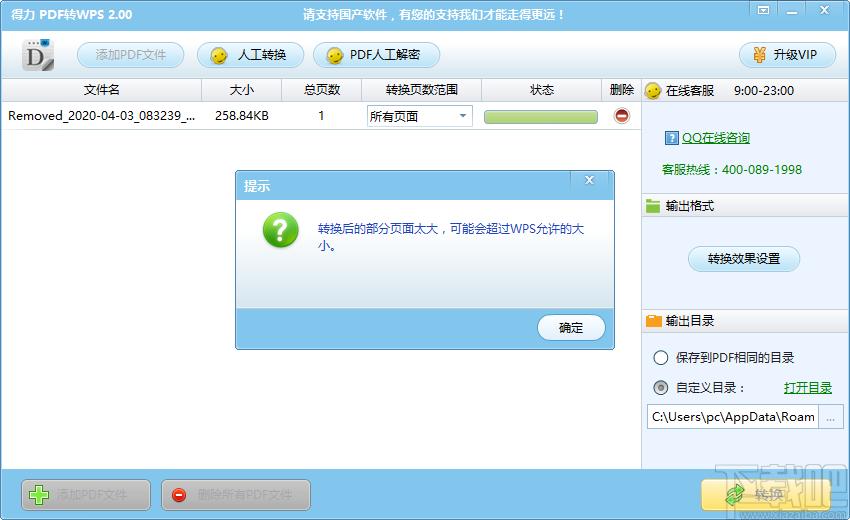Open the QQ在线咨询 link
The width and height of the screenshot is (850, 520).
click(x=716, y=138)
